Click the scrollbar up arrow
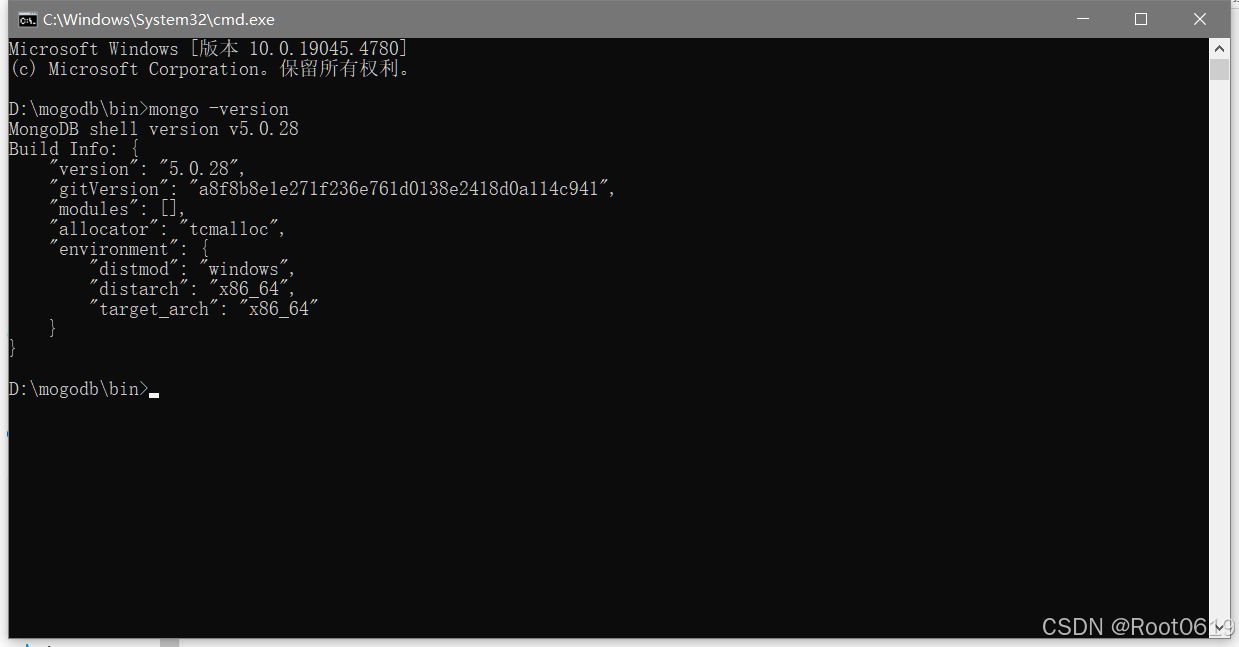1239x647 pixels. [x=1219, y=48]
